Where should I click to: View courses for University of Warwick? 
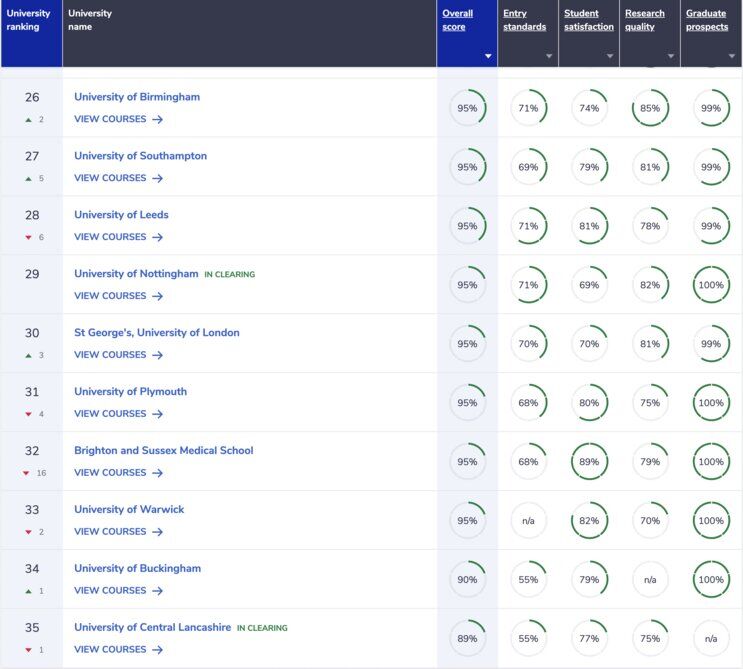click(118, 532)
